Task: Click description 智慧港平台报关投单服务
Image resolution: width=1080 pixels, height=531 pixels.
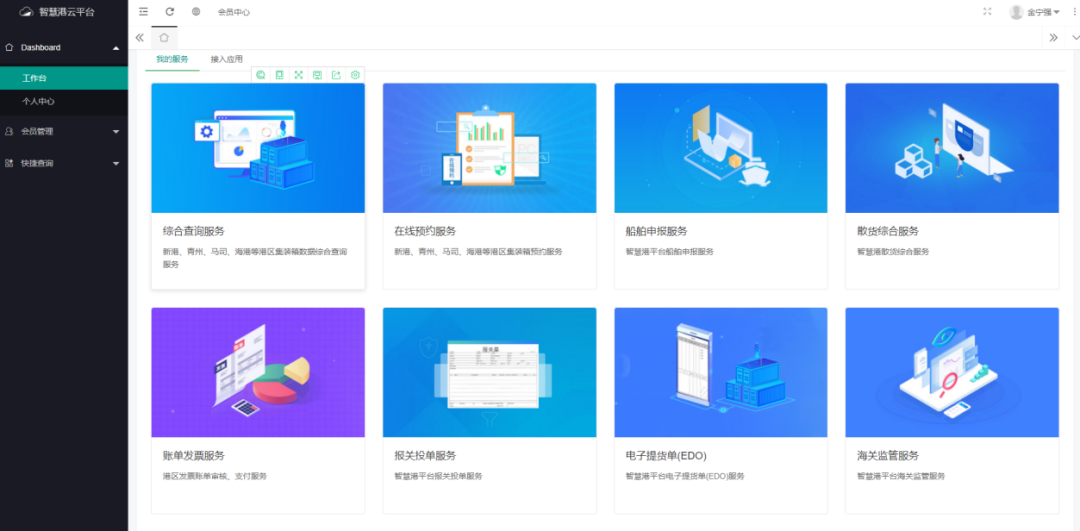Action: pos(438,476)
